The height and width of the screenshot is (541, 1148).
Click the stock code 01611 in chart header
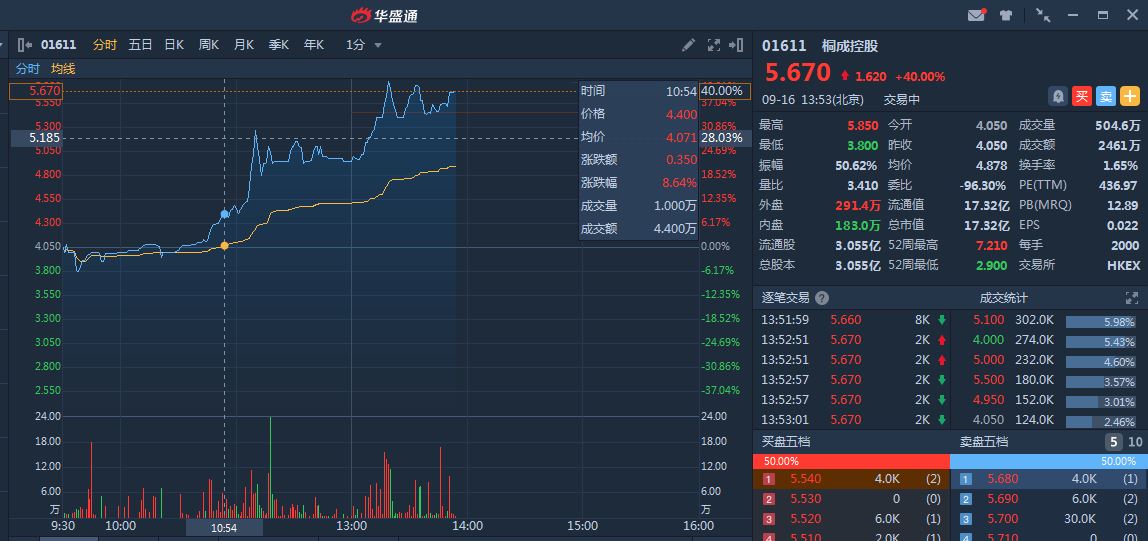pos(59,45)
